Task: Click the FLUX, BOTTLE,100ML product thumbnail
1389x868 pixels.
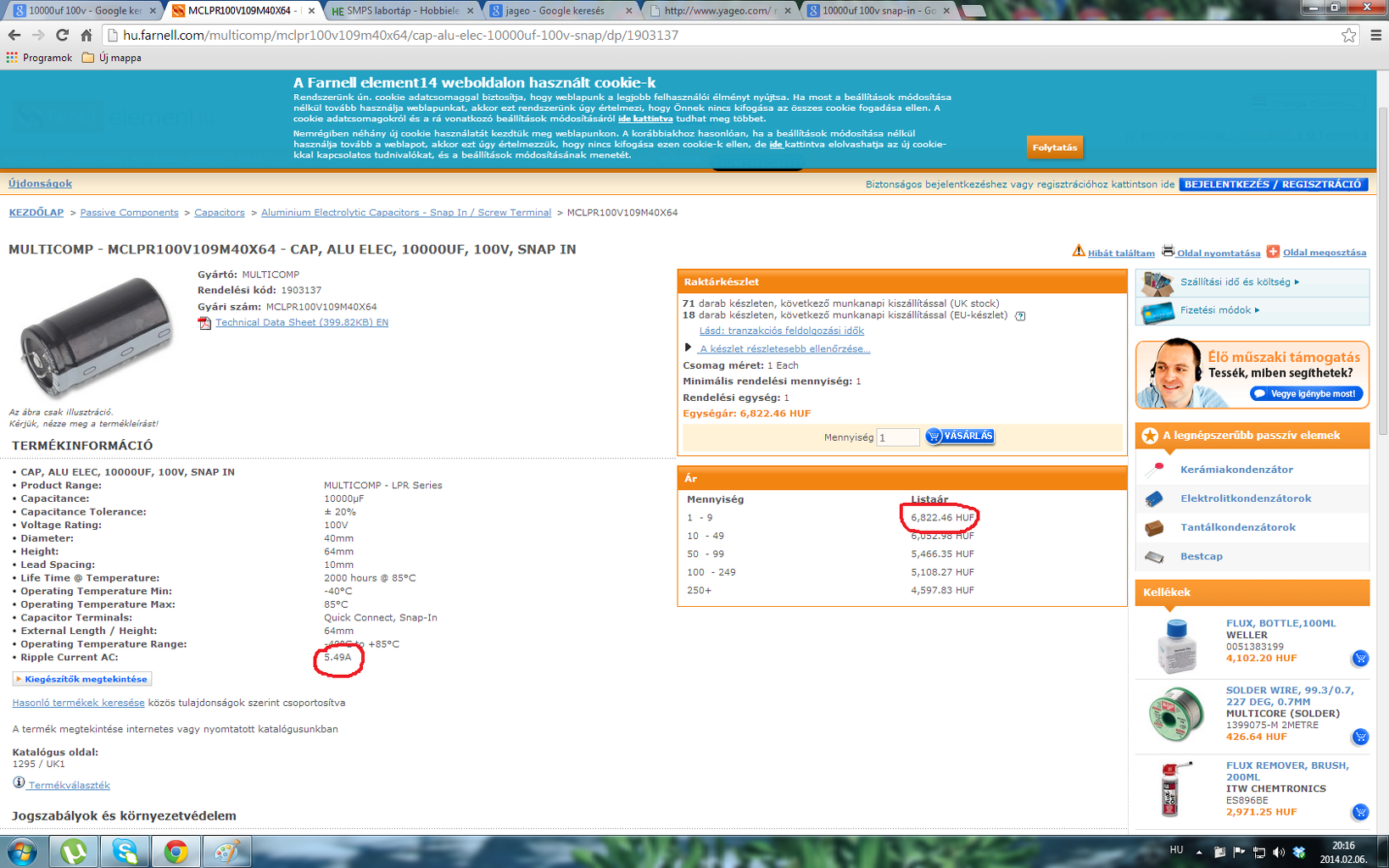Action: tap(1175, 646)
